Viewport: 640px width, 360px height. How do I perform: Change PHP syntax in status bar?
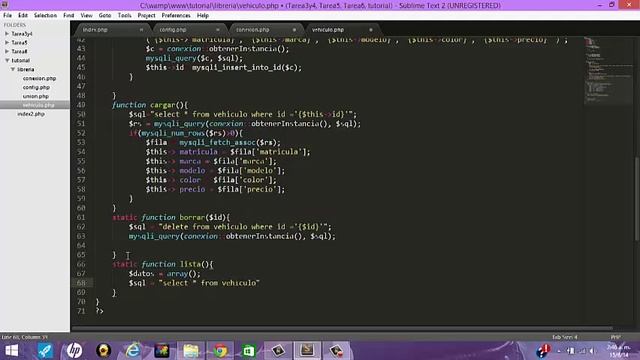click(616, 337)
